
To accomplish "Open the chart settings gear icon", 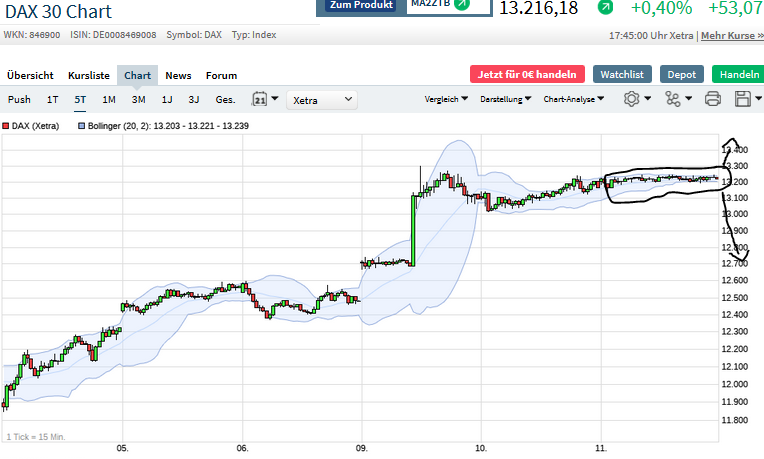I will pos(631,99).
